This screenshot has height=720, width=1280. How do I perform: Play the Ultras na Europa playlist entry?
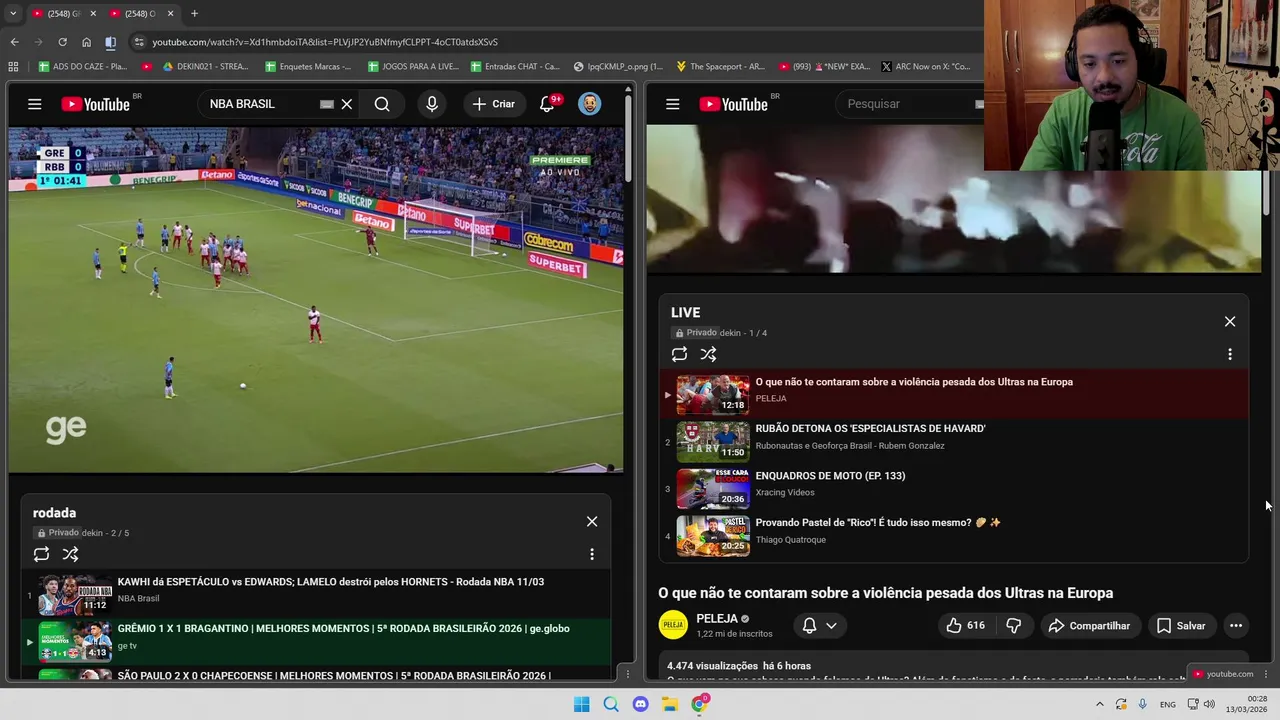pyautogui.click(x=954, y=394)
